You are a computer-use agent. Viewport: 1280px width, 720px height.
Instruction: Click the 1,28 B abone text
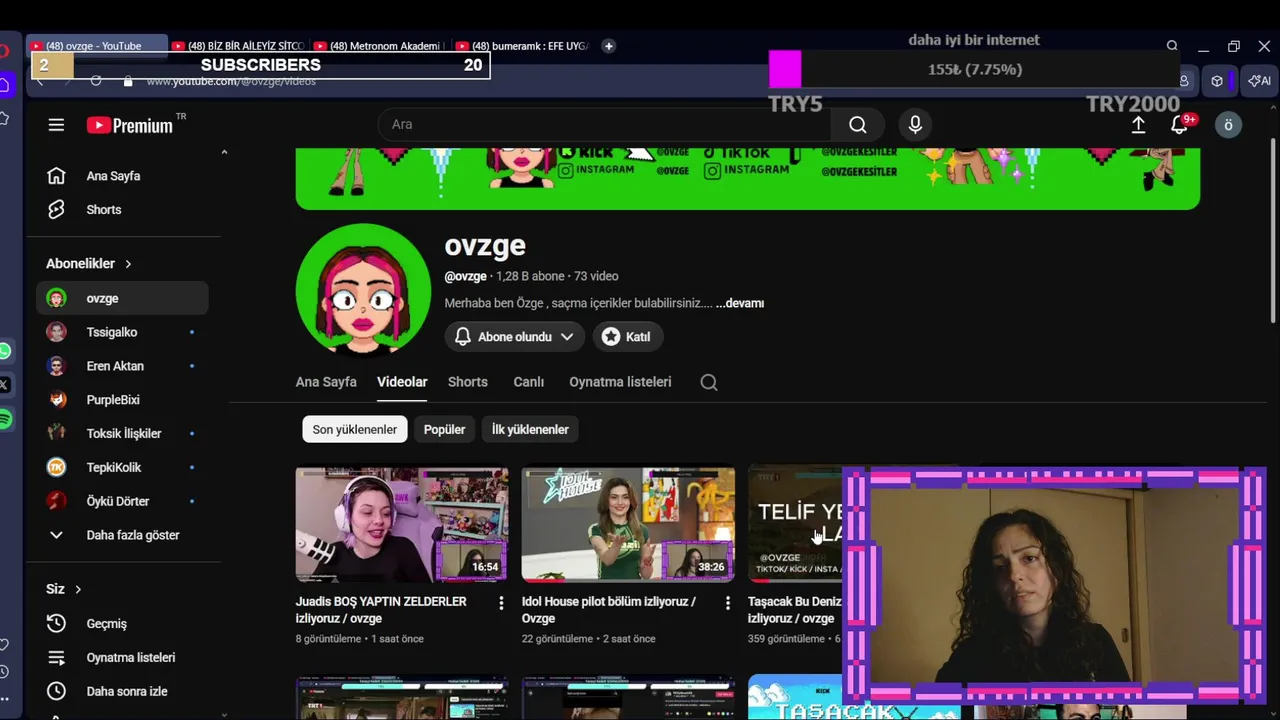[x=530, y=276]
